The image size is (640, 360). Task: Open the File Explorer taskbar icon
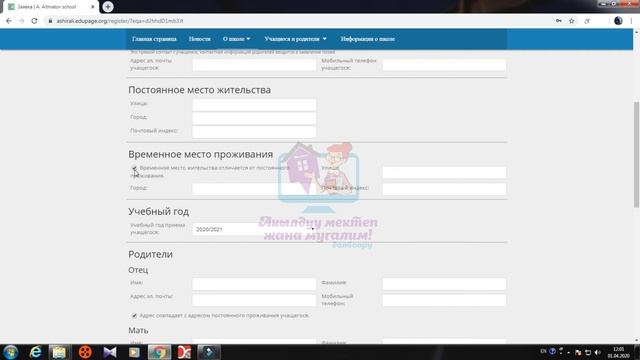pyautogui.click(x=59, y=352)
